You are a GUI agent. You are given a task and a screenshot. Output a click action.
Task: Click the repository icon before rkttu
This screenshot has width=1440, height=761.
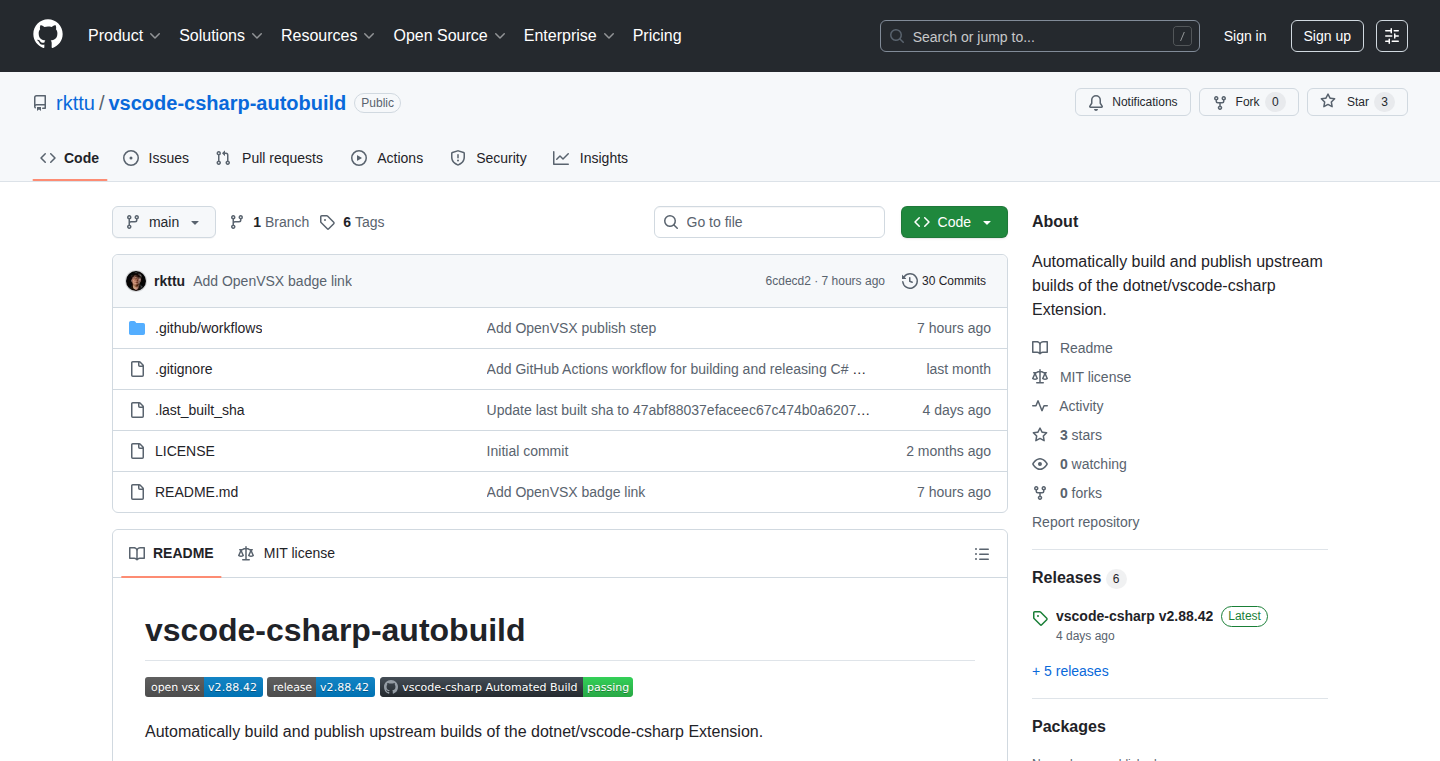click(x=40, y=103)
